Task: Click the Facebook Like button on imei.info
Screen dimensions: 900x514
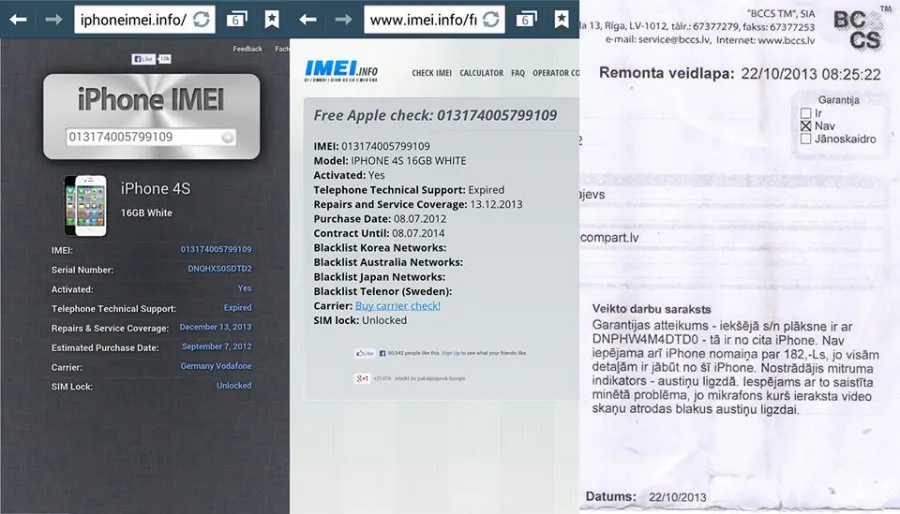Action: (x=364, y=353)
